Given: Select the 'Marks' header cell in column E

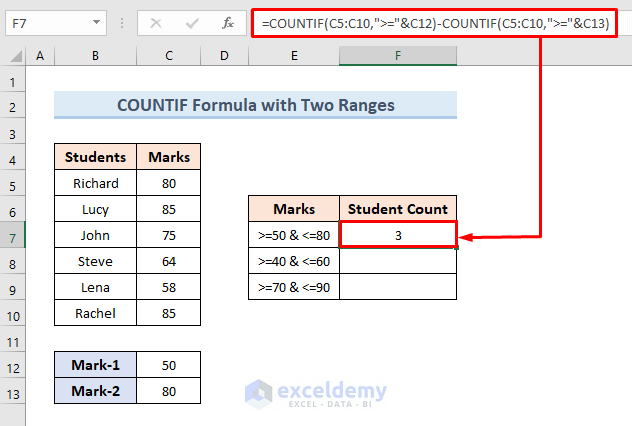Looking at the screenshot, I should click(294, 209).
